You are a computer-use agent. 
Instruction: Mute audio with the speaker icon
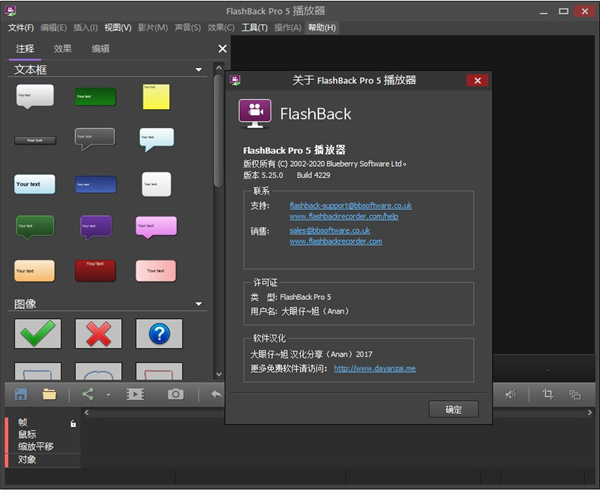(x=510, y=394)
